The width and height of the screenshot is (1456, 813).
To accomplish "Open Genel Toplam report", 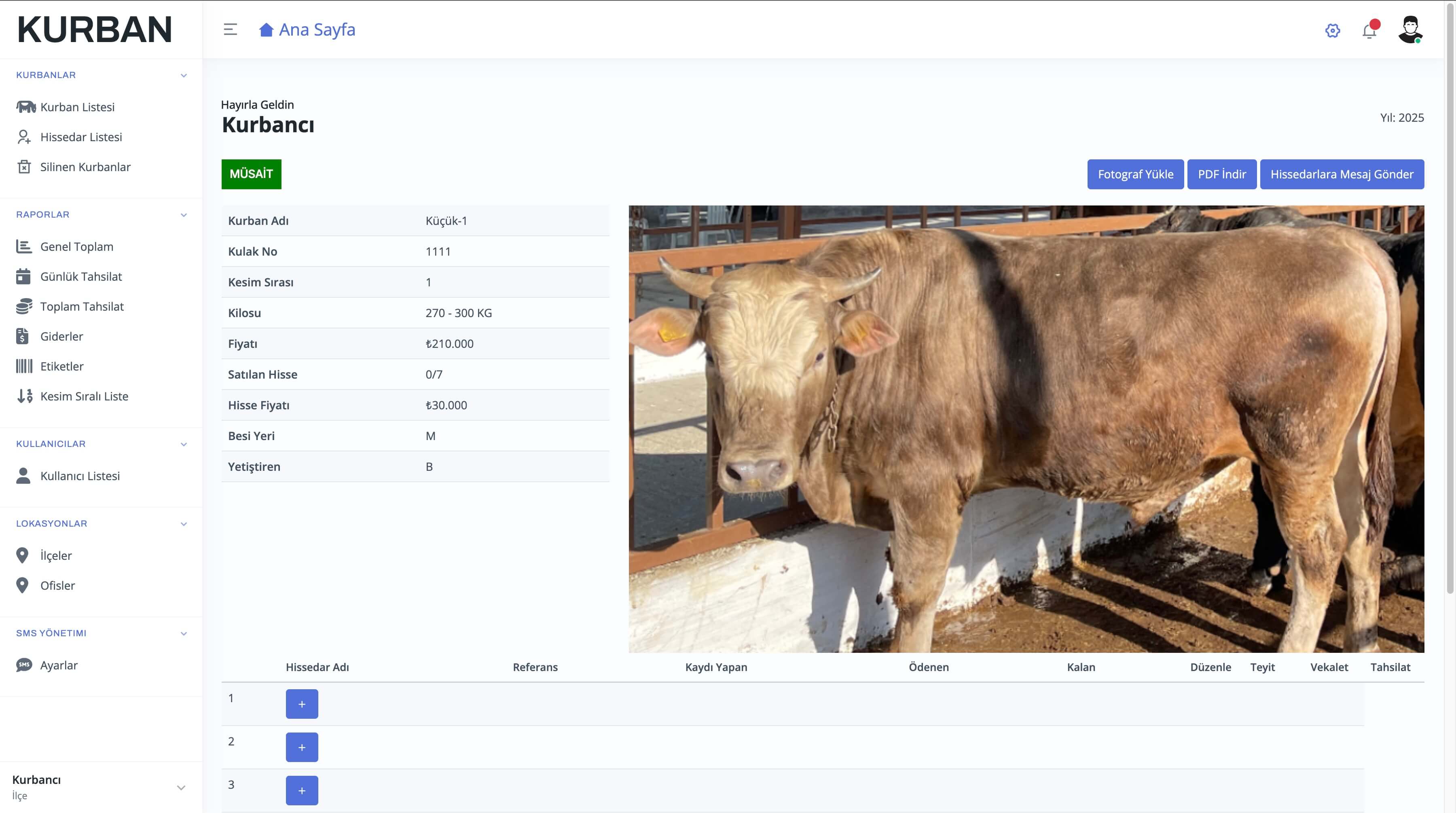I will (x=77, y=246).
